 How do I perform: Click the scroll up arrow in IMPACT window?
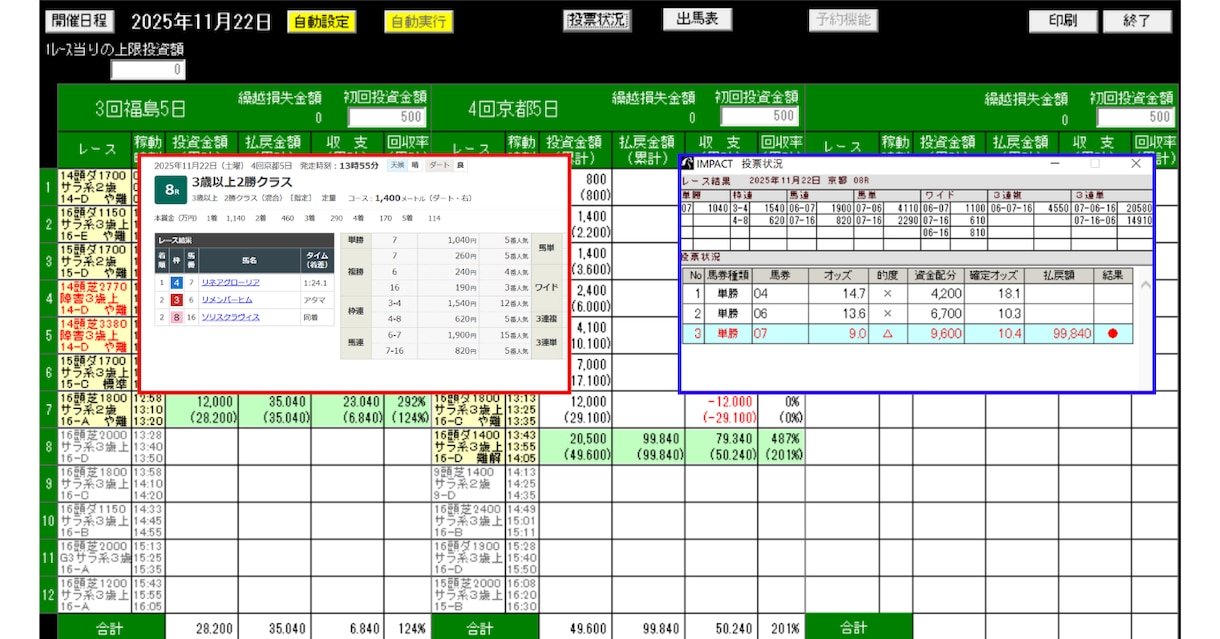click(x=1144, y=287)
